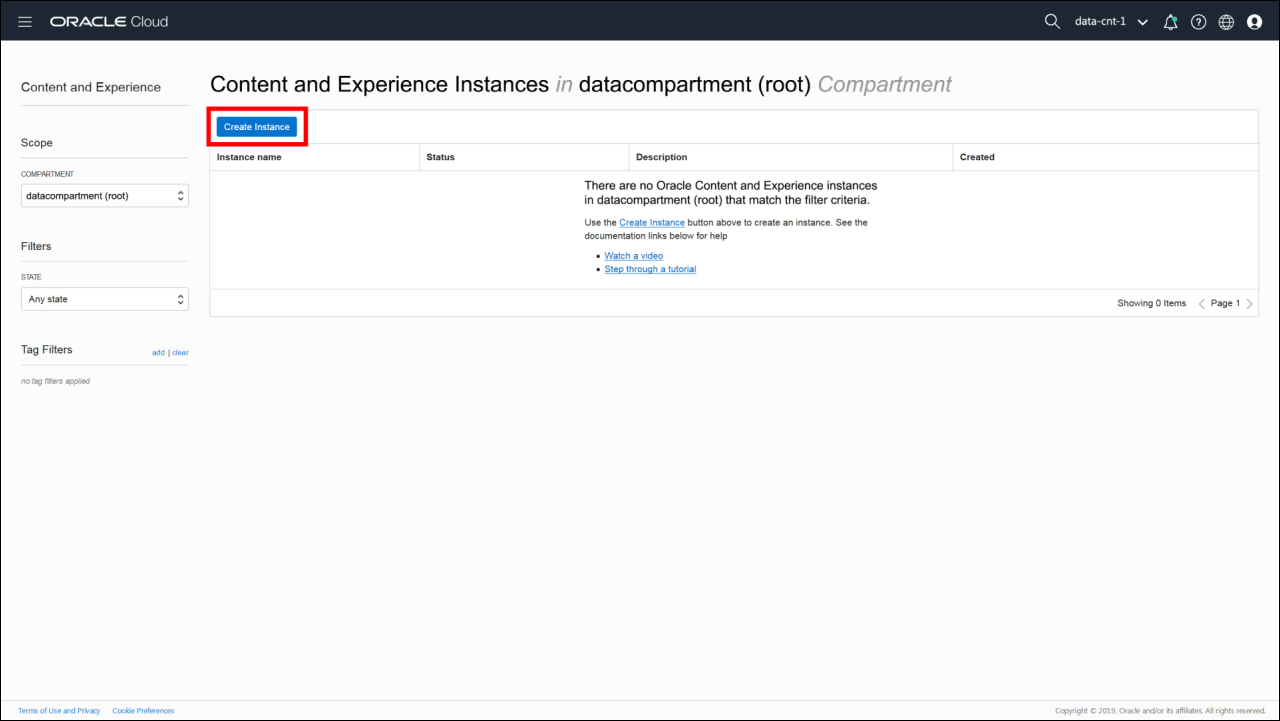Screen dimensions: 1280x721
Task: Go to next page arrow
Action: (x=1249, y=304)
